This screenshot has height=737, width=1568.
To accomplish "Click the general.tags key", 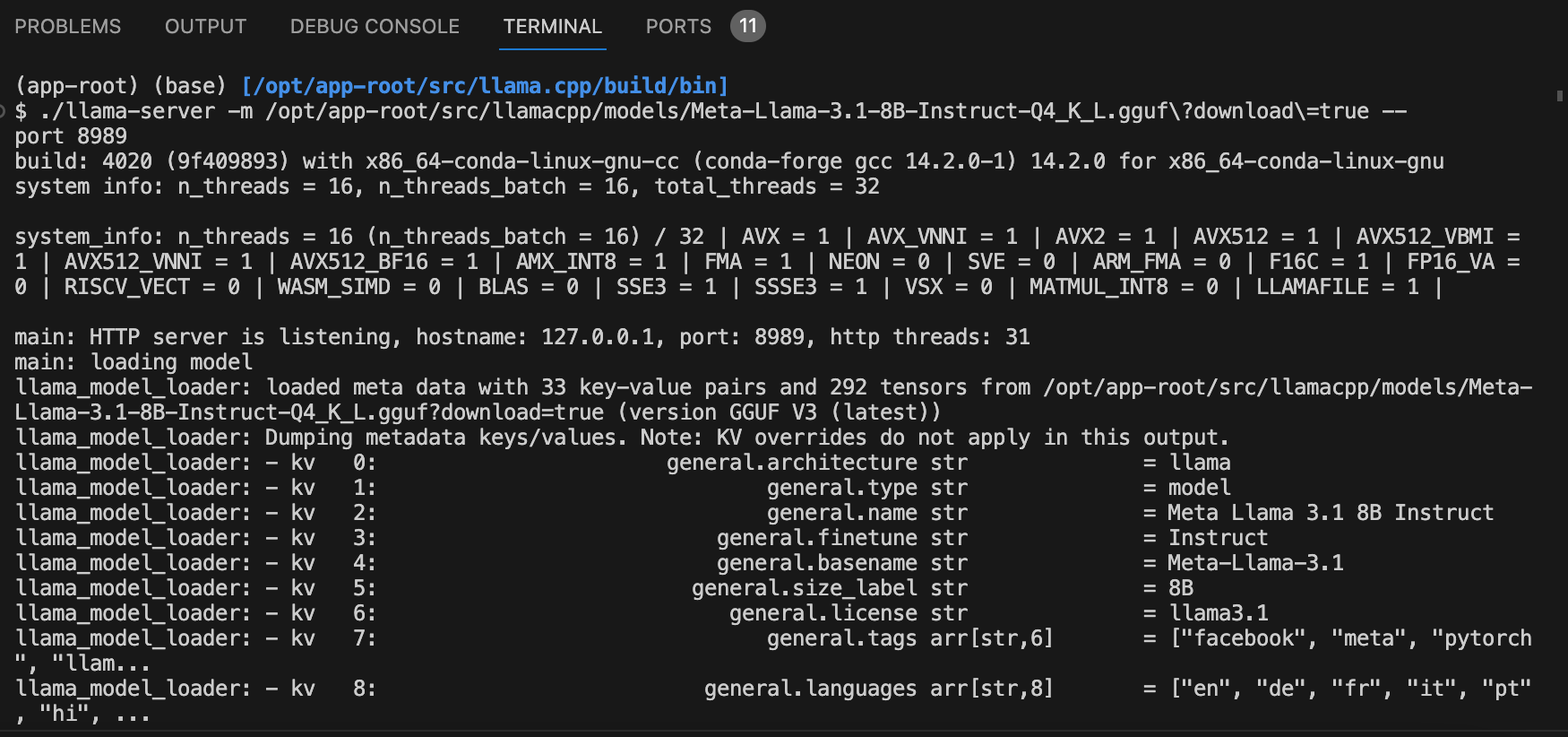I will coord(842,638).
